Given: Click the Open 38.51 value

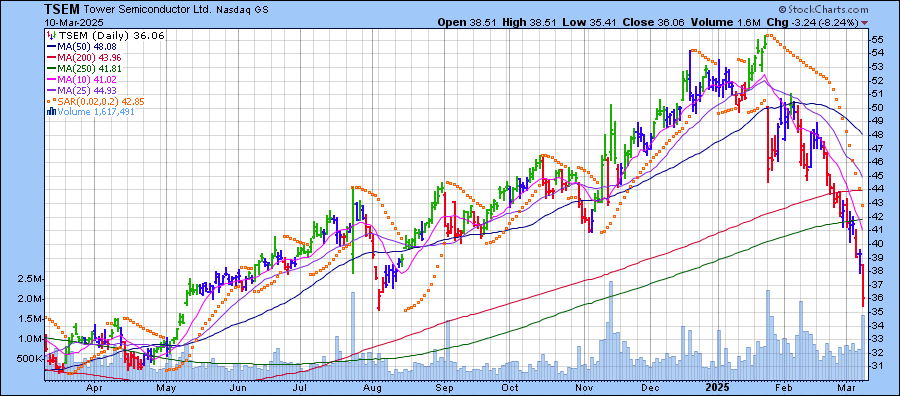Looking at the screenshot, I should point(467,22).
